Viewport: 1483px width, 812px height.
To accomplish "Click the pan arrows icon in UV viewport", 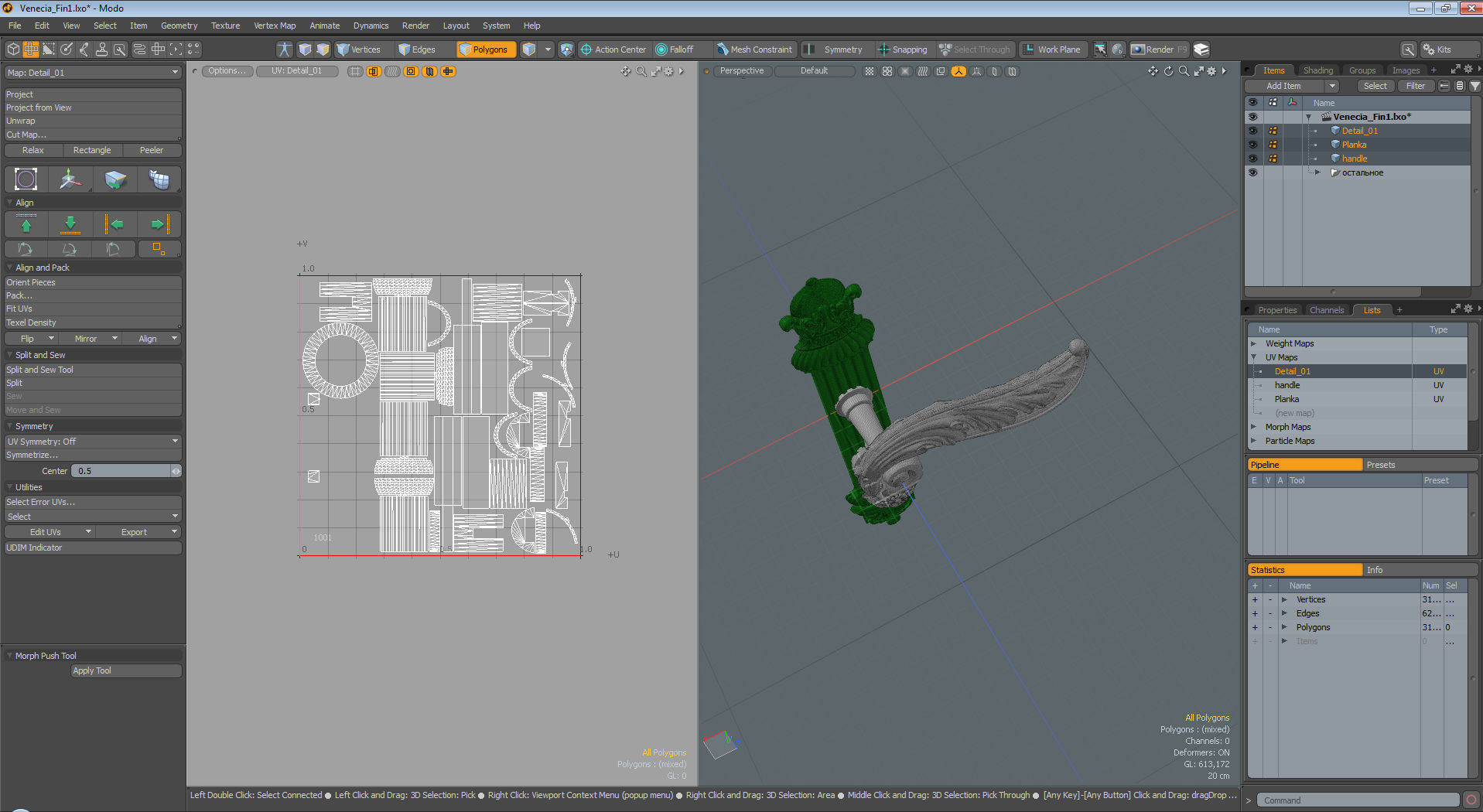I will 626,71.
